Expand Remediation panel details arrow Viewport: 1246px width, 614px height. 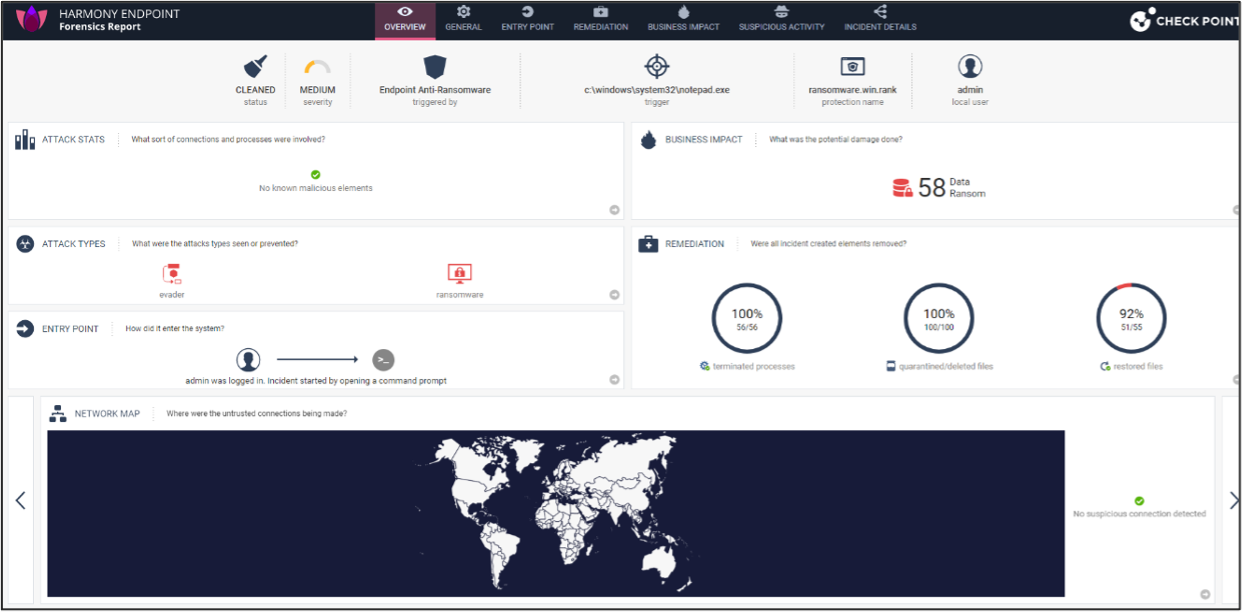(x=1235, y=380)
